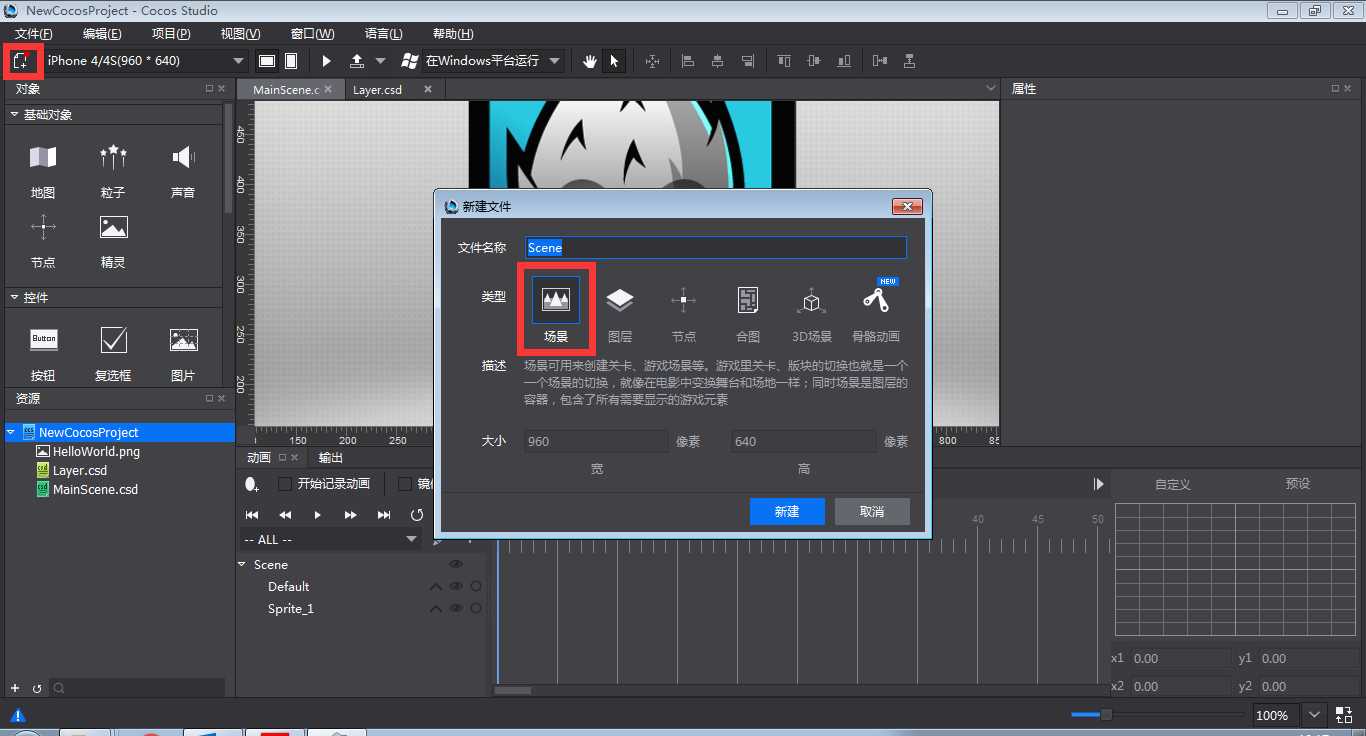1366x736 pixels.
Task: Choose the 场景 scene type in dialog
Action: (556, 310)
